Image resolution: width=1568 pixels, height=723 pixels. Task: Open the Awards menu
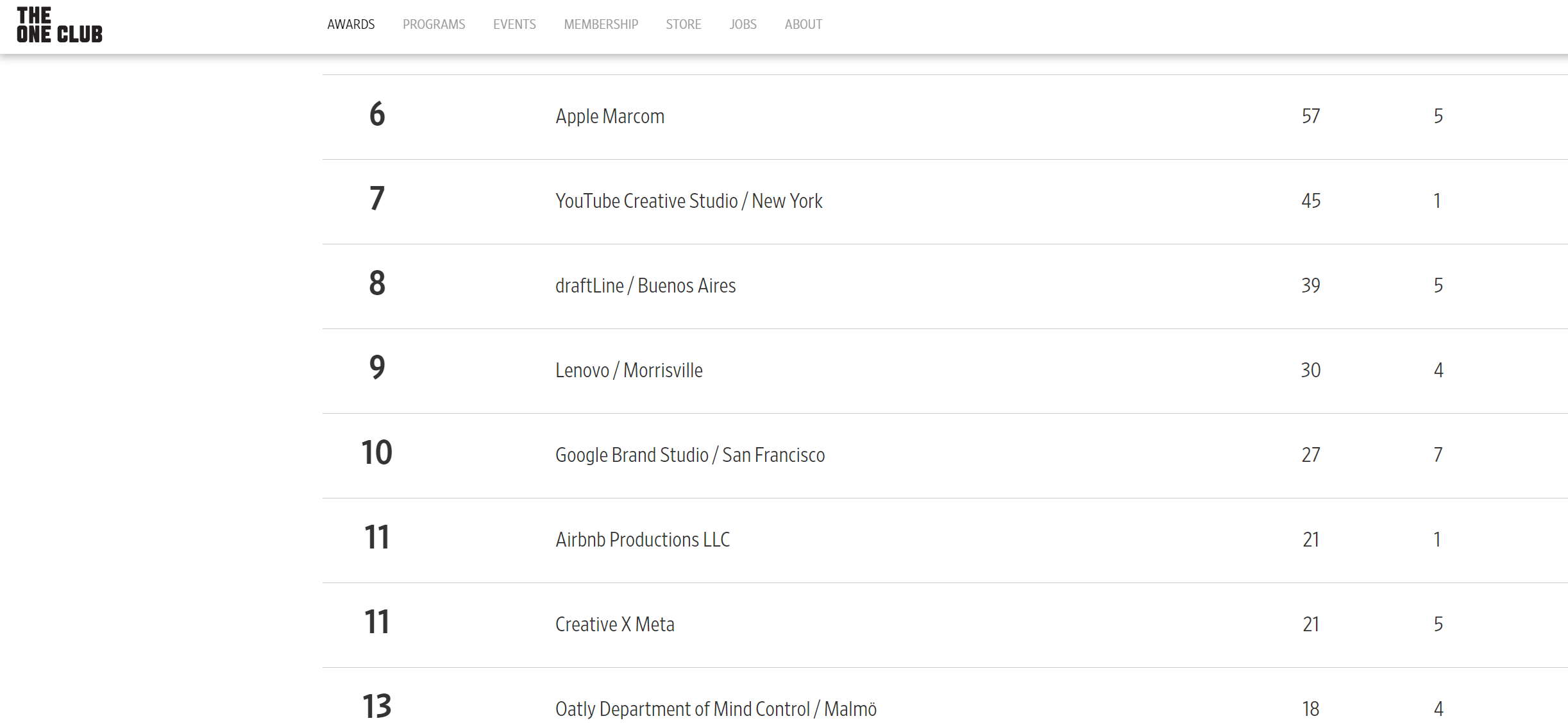point(351,24)
